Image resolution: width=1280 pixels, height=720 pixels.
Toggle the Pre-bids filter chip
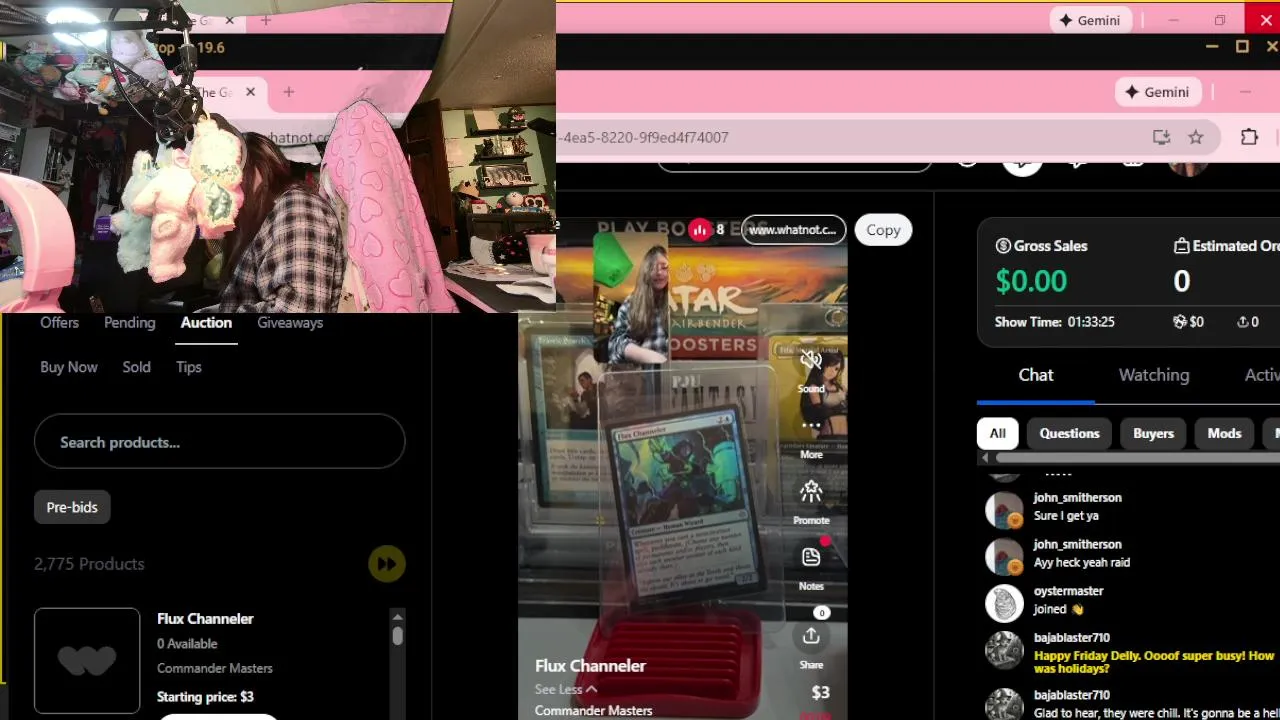(72, 507)
